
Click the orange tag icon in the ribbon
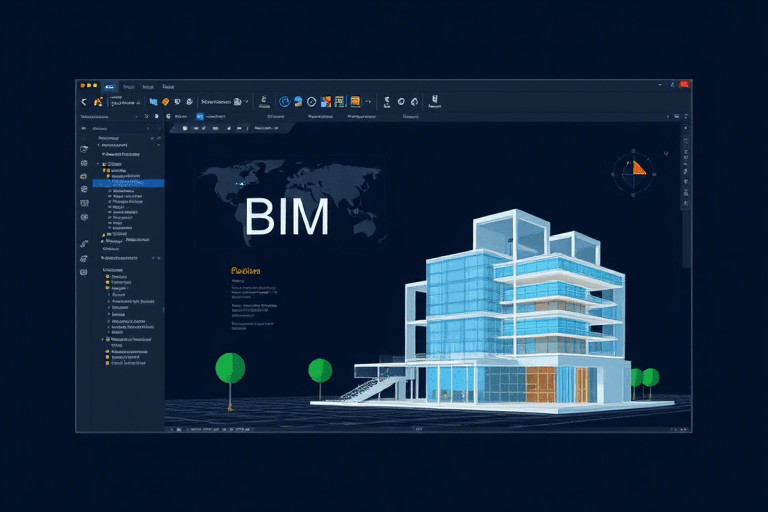[165, 101]
